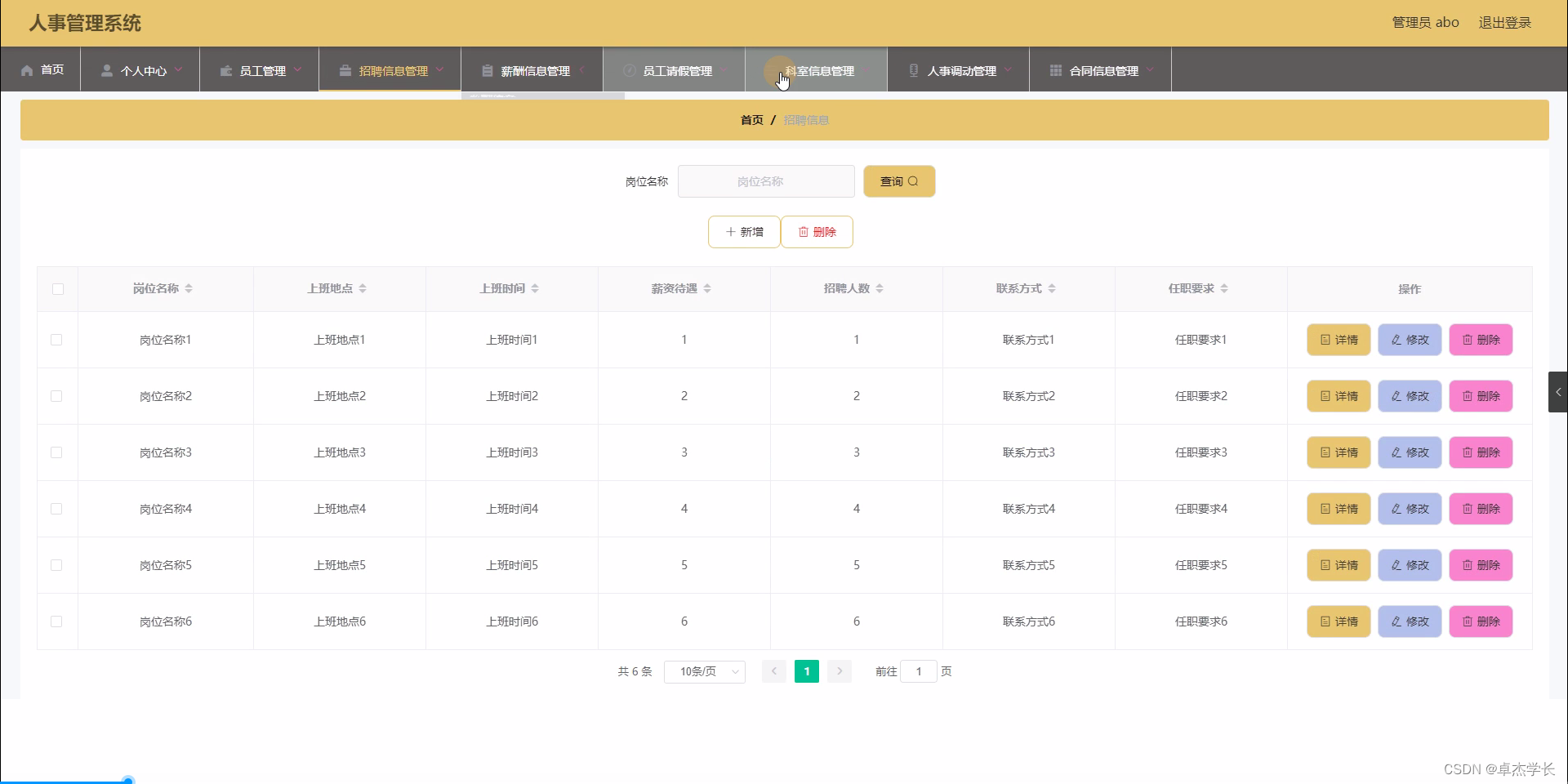This screenshot has width=1568, height=784.
Task: Click delete trash icon for 岗位名称6 row
Action: click(1468, 621)
